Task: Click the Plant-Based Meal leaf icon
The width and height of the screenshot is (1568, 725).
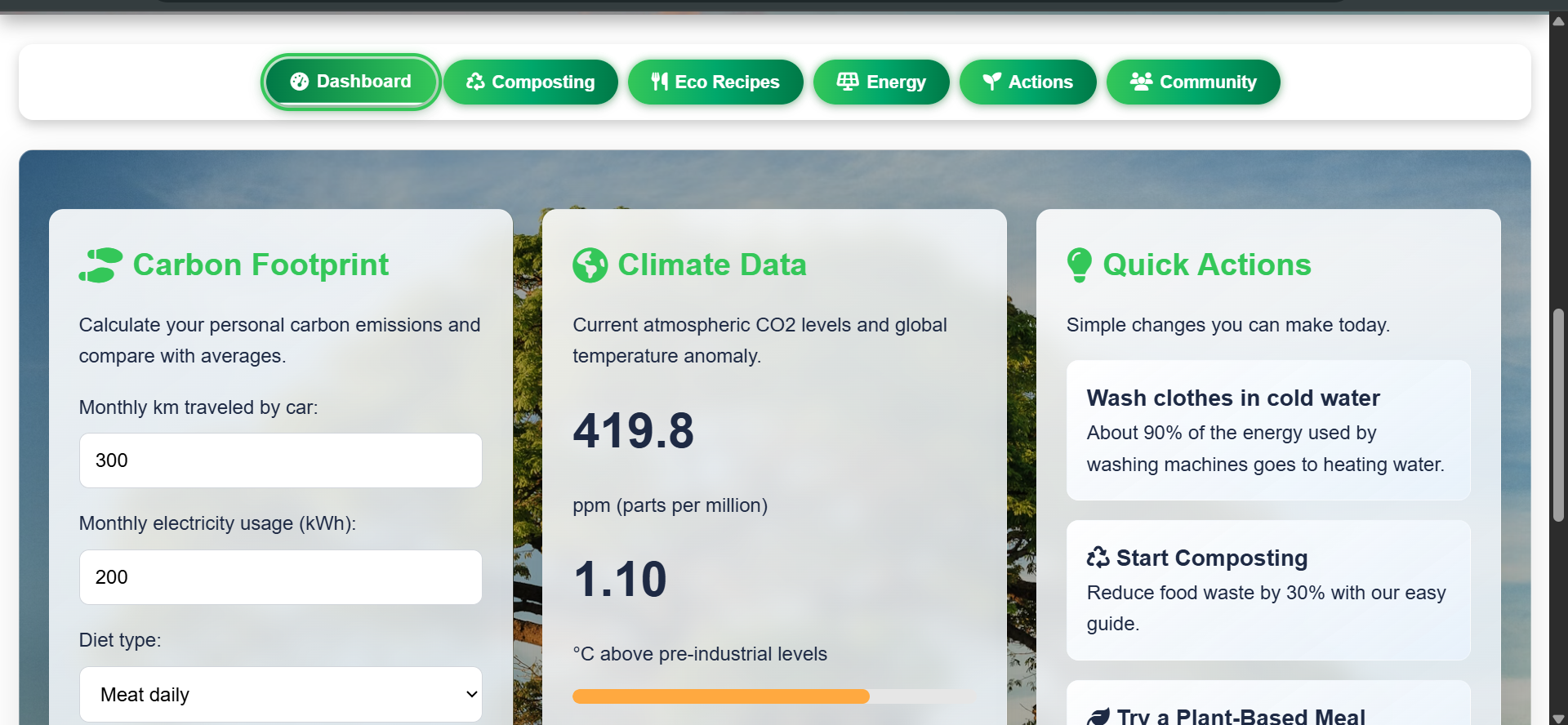Action: point(1098,717)
